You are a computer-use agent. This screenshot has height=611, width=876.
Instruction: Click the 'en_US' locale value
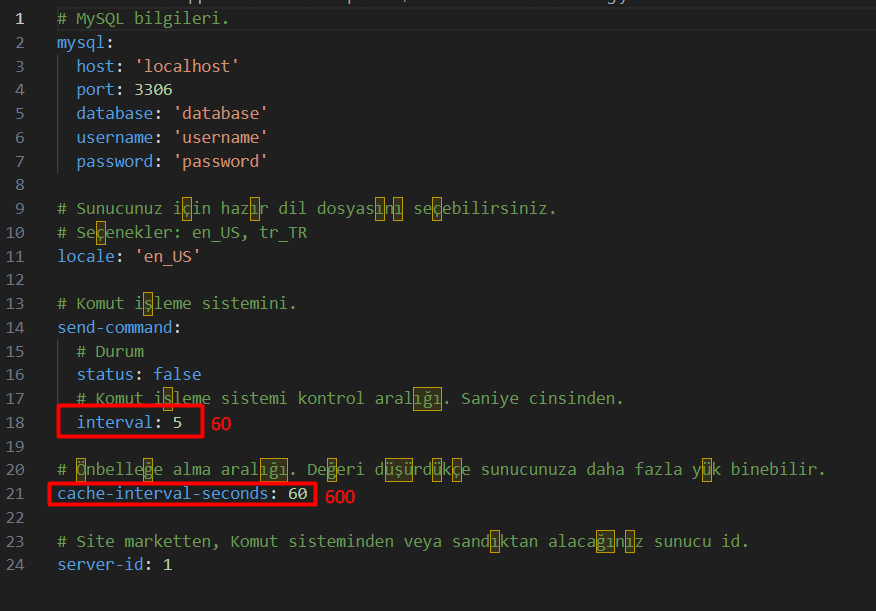[168, 257]
